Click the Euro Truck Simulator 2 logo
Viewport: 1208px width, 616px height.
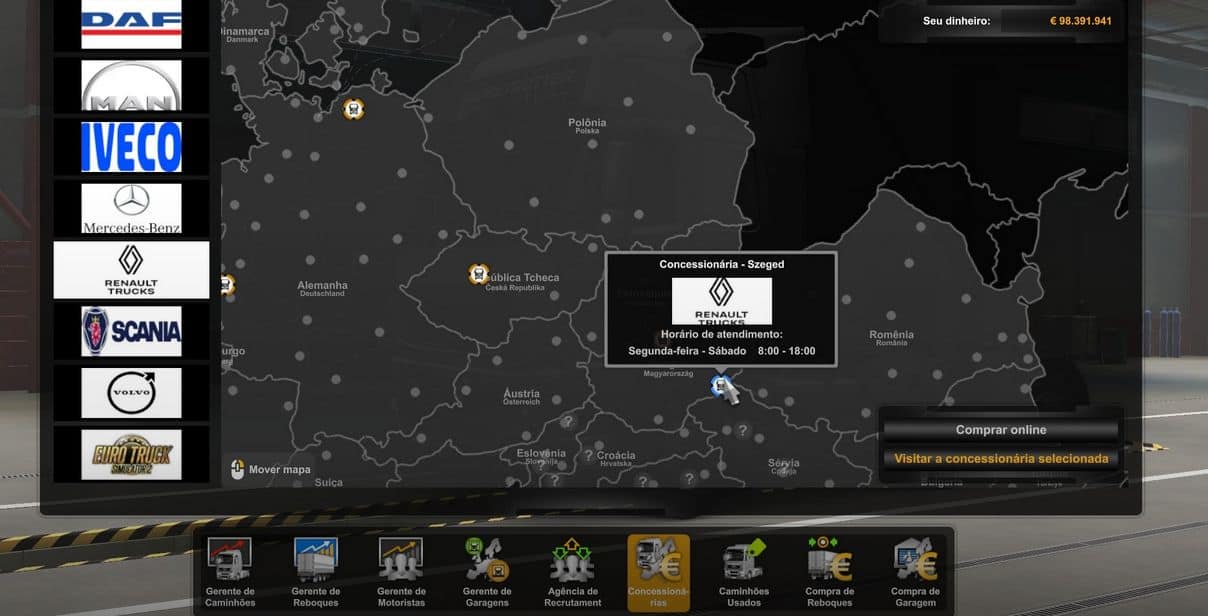tap(131, 455)
